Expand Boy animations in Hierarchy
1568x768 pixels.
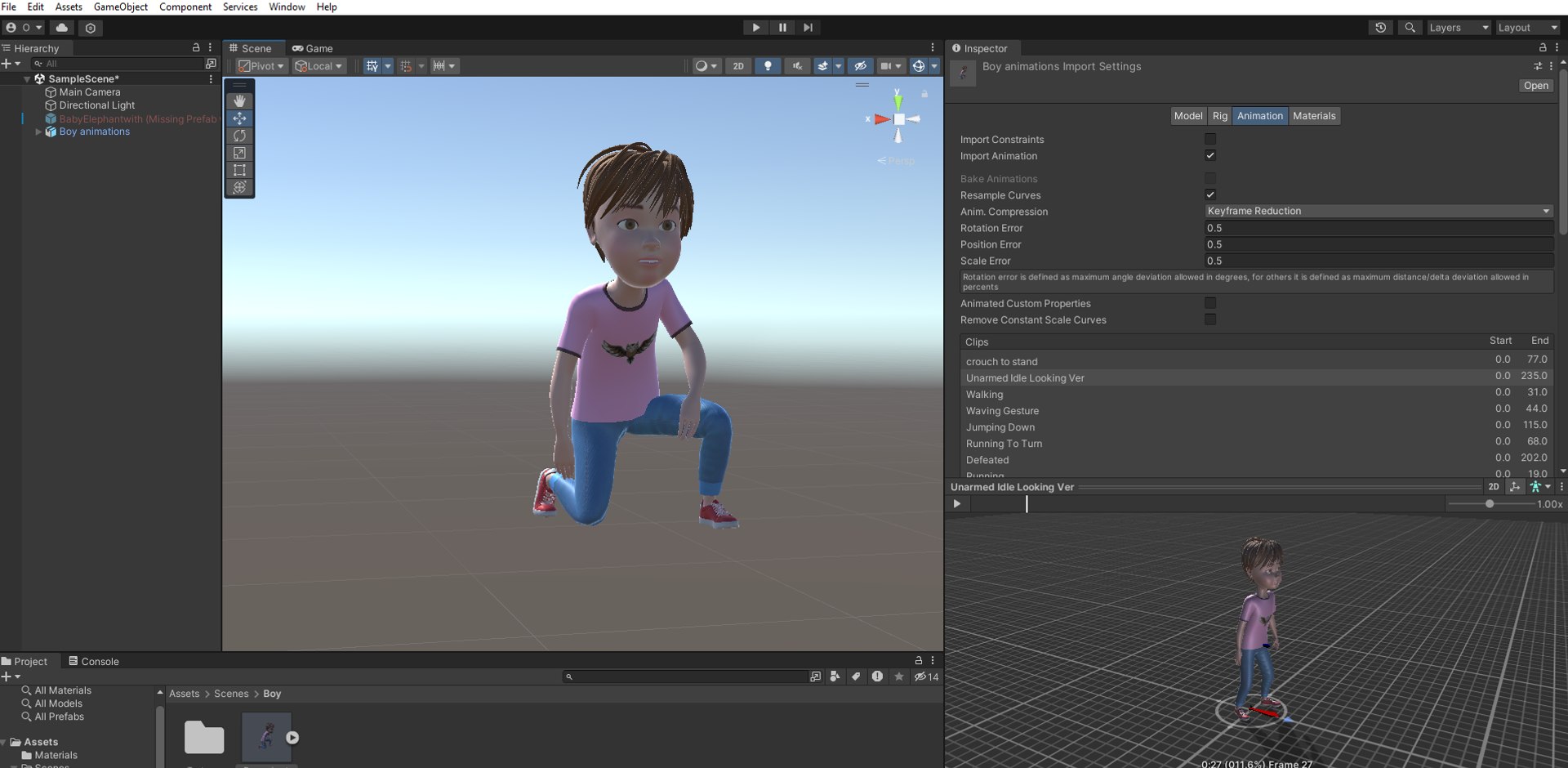(x=38, y=132)
